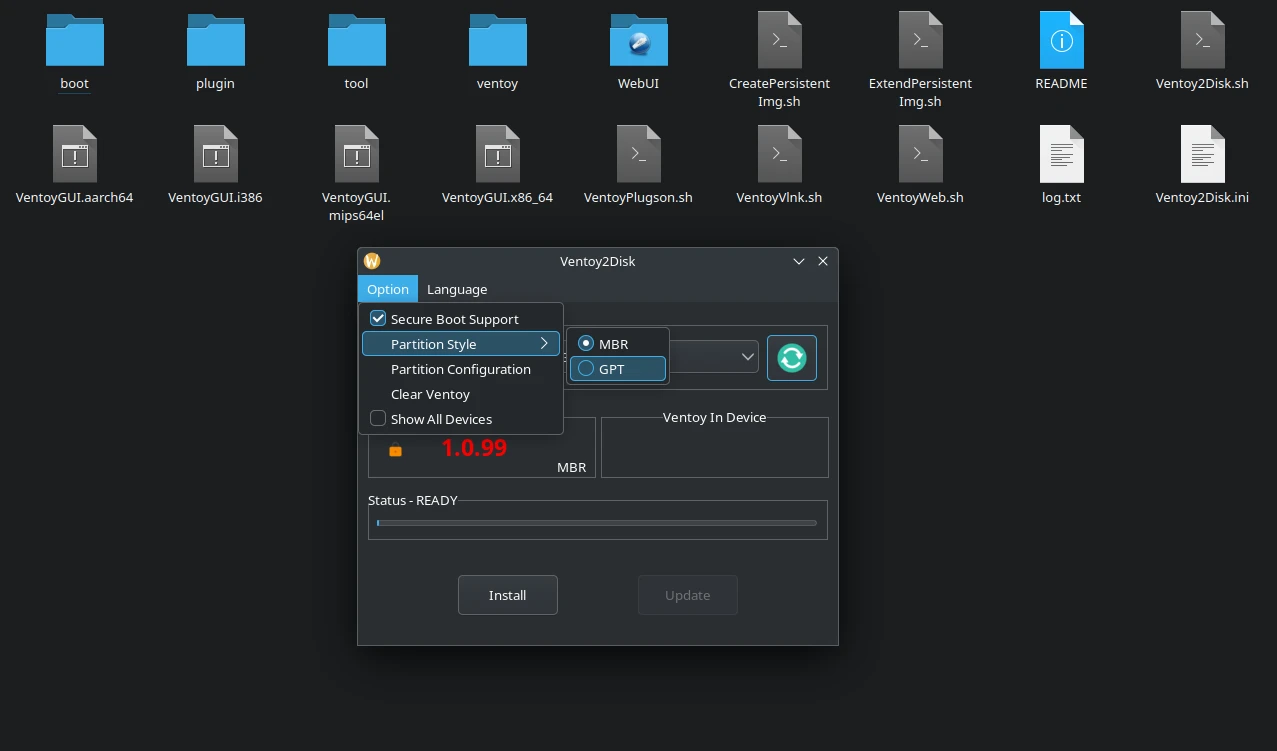
Task: Click the Ventoy2Disk window title text
Action: [598, 261]
